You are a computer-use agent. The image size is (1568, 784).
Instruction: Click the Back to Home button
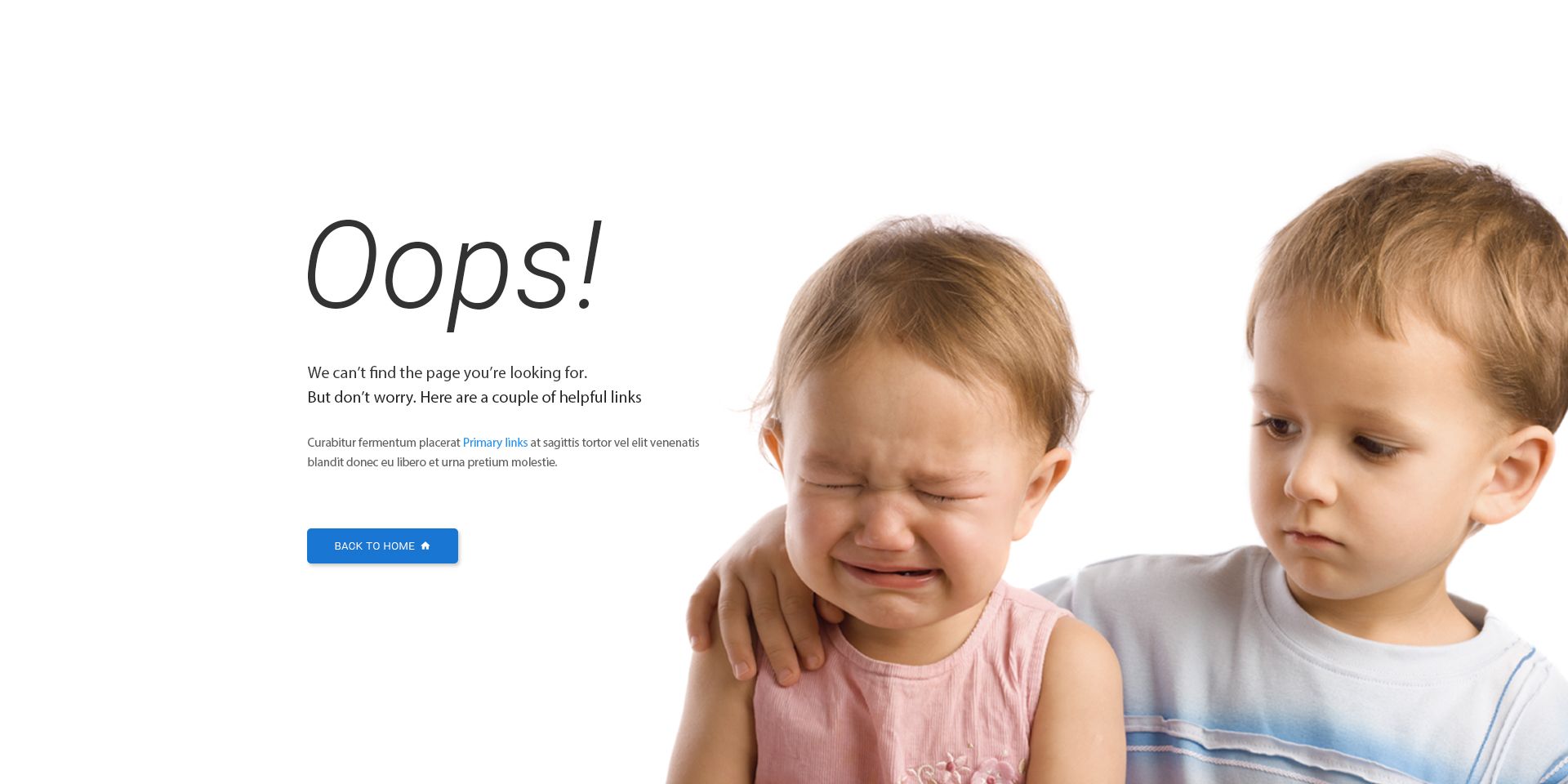click(382, 546)
